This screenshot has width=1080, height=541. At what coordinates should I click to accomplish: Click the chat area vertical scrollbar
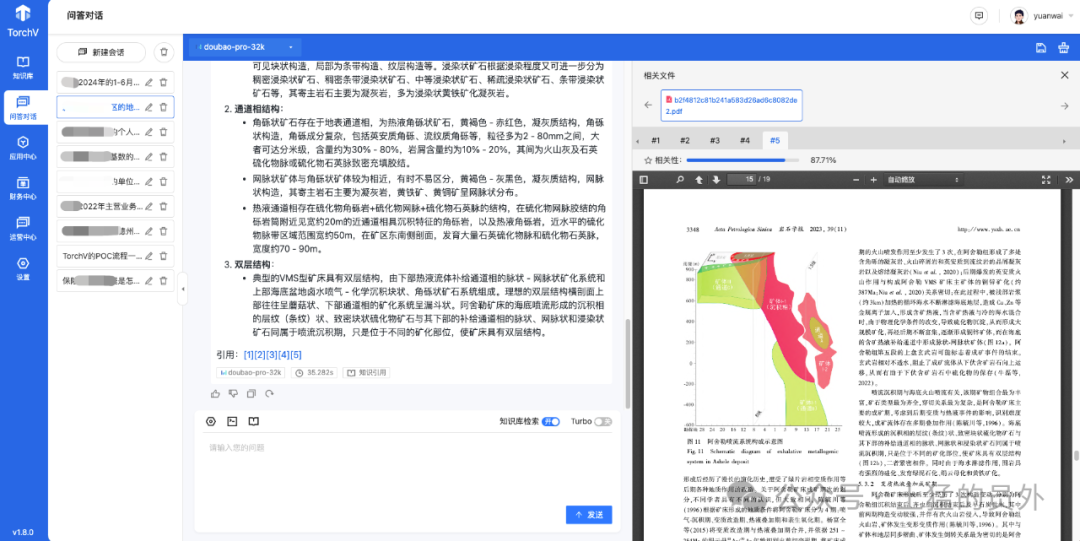coord(627,363)
